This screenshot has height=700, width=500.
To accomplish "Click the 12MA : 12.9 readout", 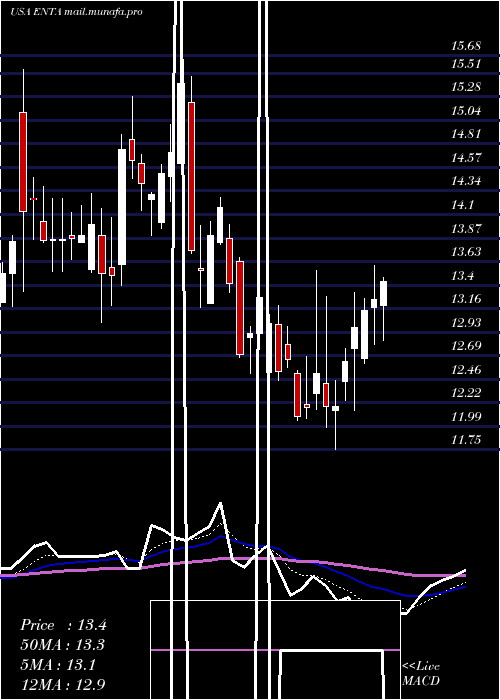I will click(x=63, y=684).
